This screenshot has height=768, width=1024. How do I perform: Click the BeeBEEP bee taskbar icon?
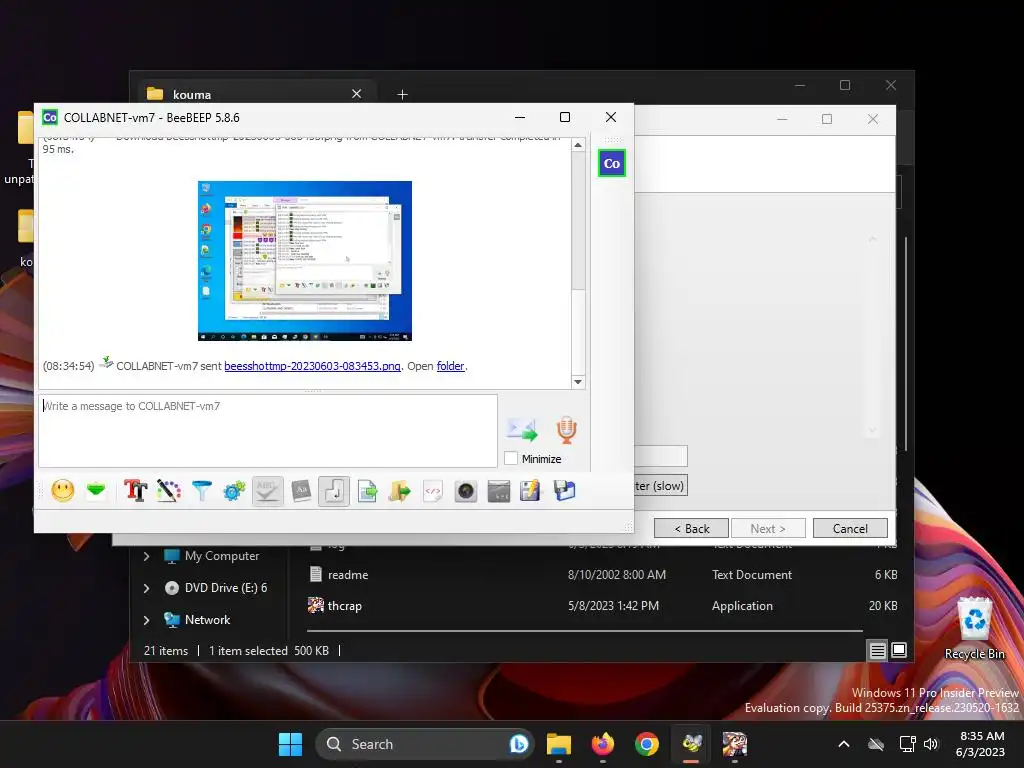click(x=692, y=744)
